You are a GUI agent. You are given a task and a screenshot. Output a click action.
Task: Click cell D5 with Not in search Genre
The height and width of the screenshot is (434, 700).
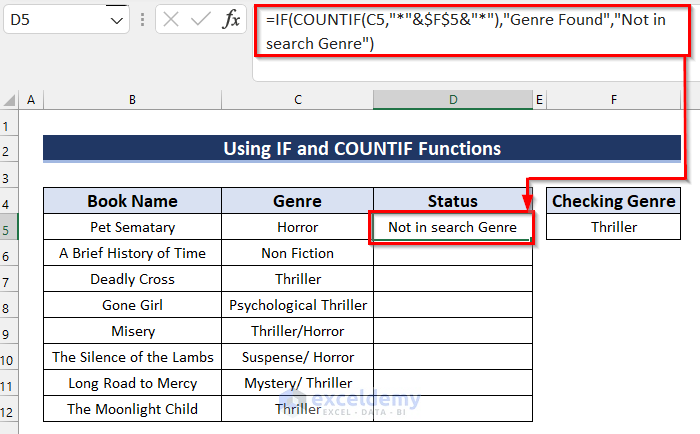click(x=452, y=227)
